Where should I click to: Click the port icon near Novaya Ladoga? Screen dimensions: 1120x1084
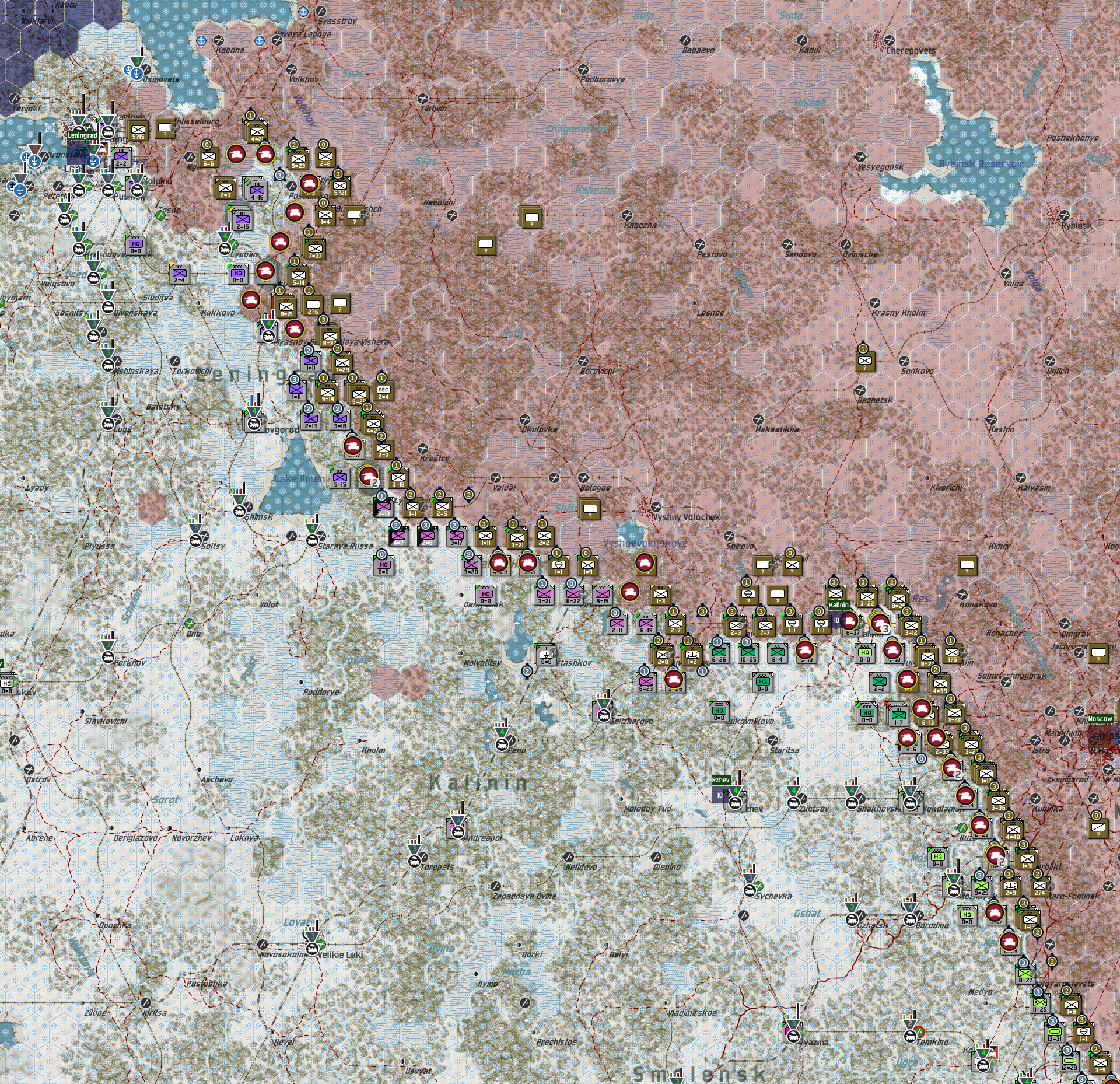[x=260, y=40]
